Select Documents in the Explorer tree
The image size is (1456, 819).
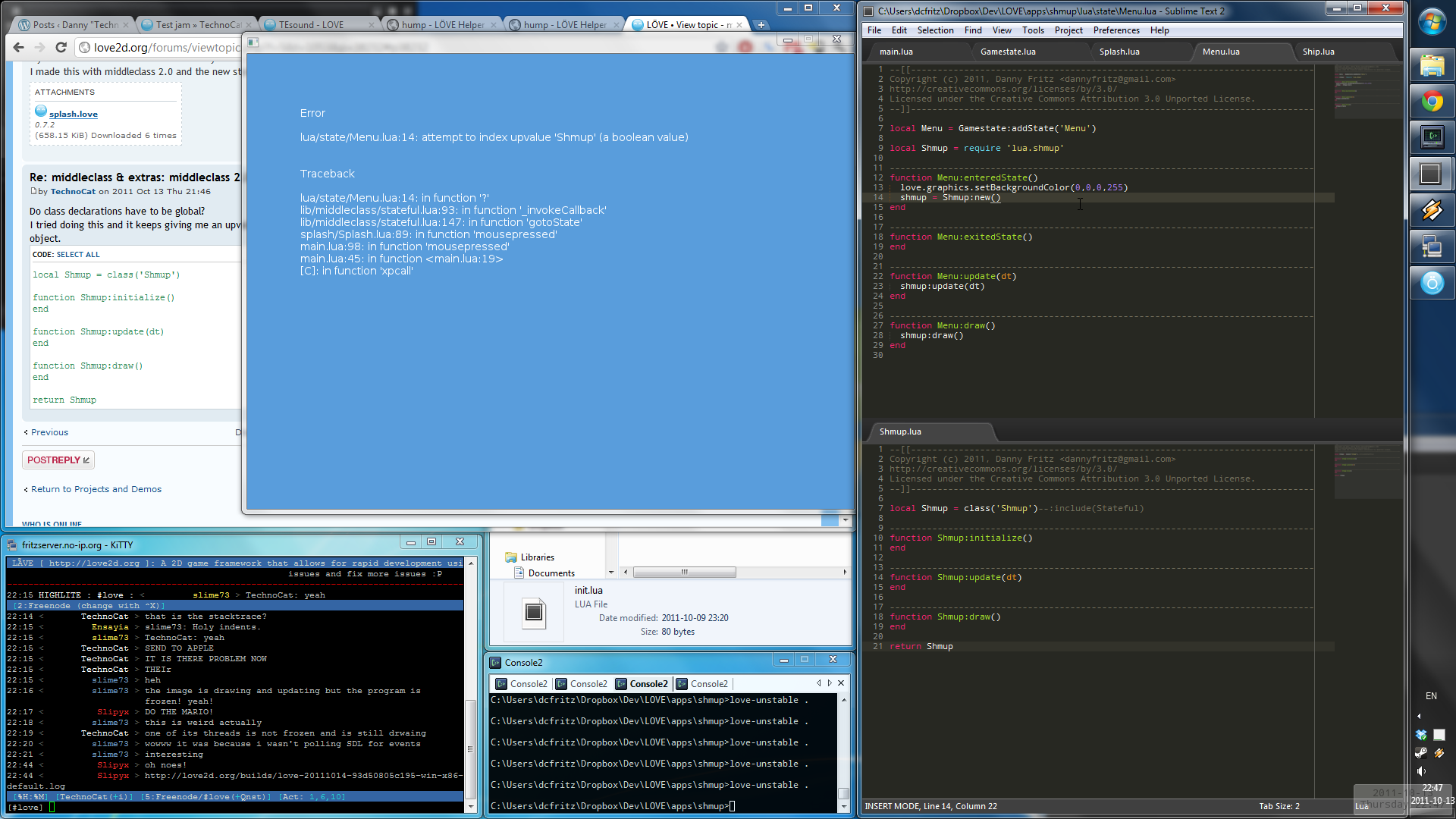pyautogui.click(x=551, y=573)
